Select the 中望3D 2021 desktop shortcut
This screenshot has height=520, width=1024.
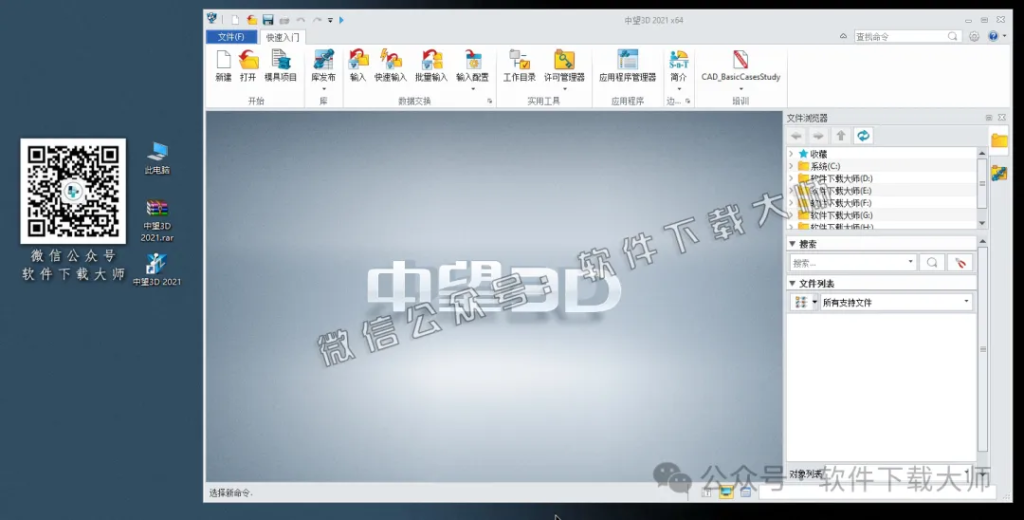click(157, 270)
